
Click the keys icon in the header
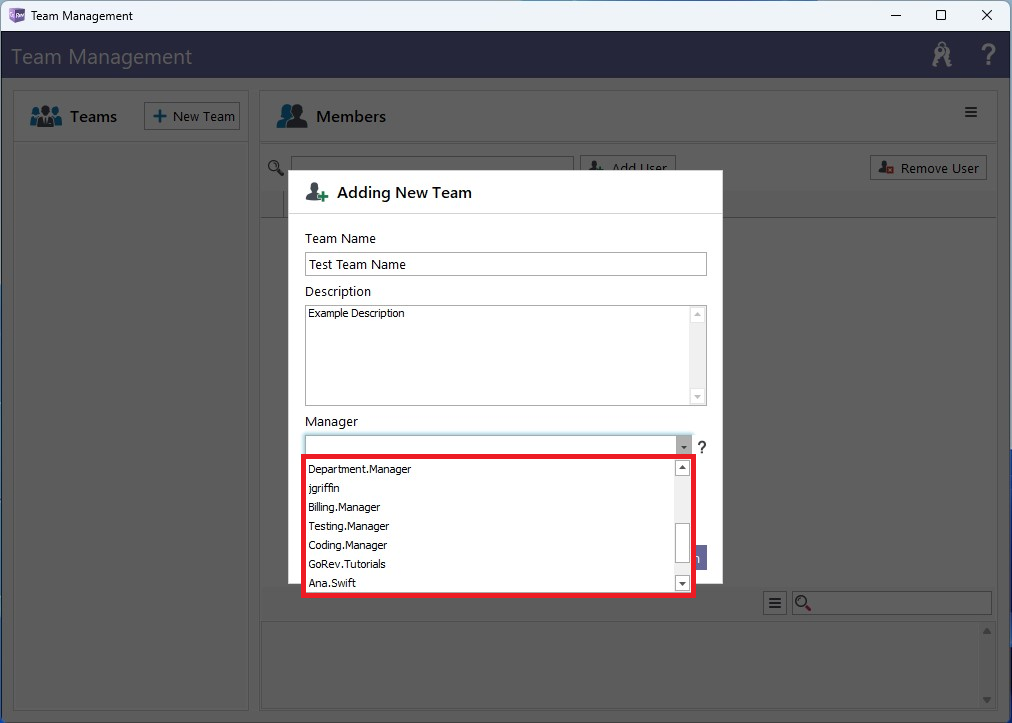point(942,55)
